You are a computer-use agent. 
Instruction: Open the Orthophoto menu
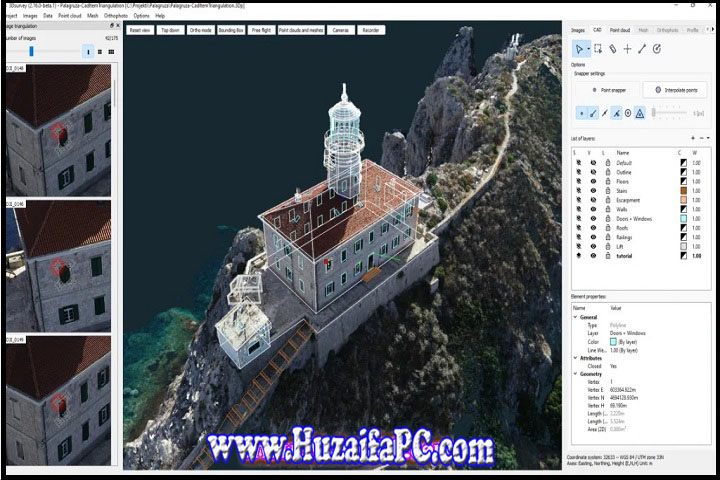coord(116,16)
